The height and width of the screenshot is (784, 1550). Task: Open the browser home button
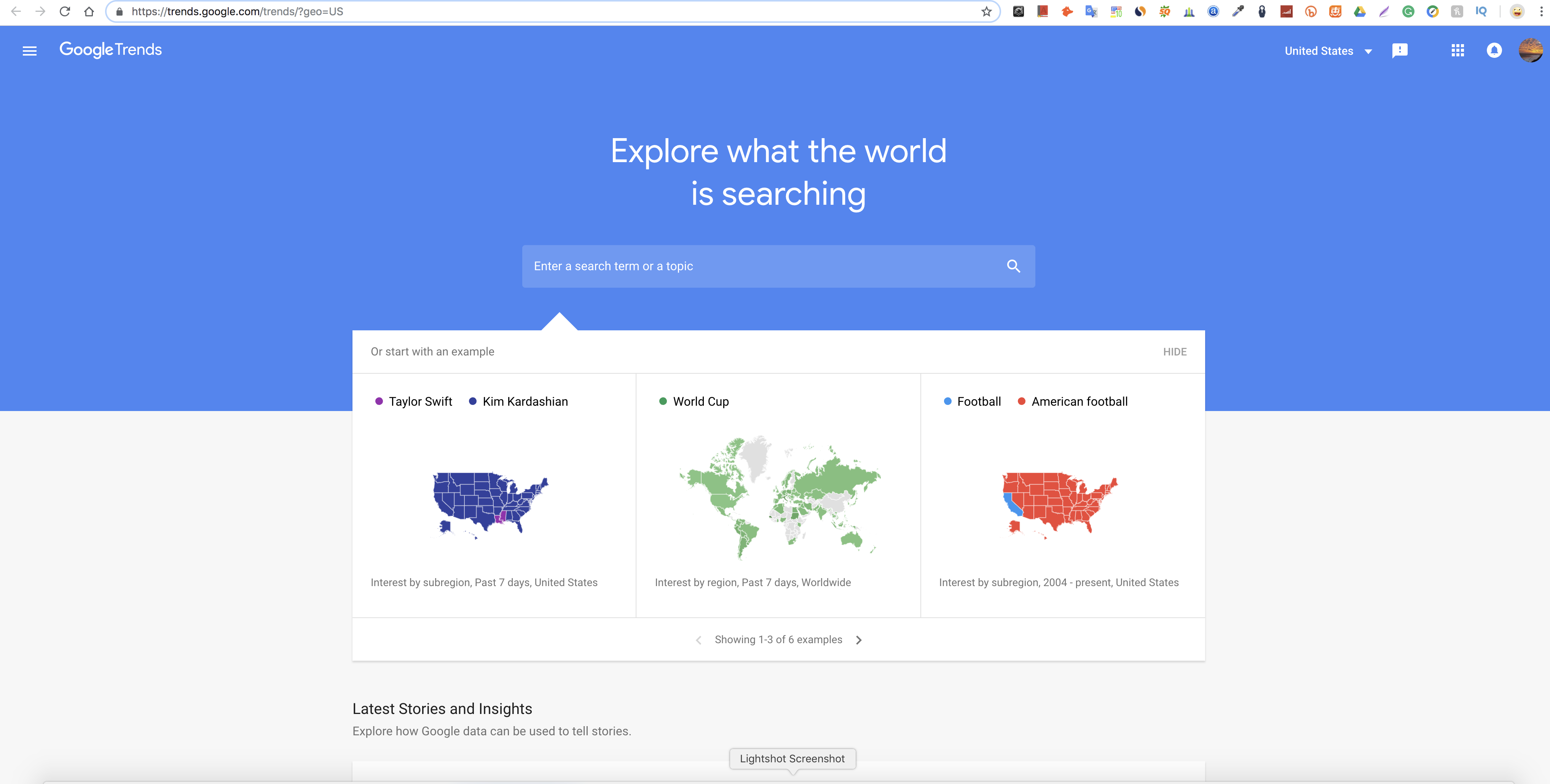[89, 11]
